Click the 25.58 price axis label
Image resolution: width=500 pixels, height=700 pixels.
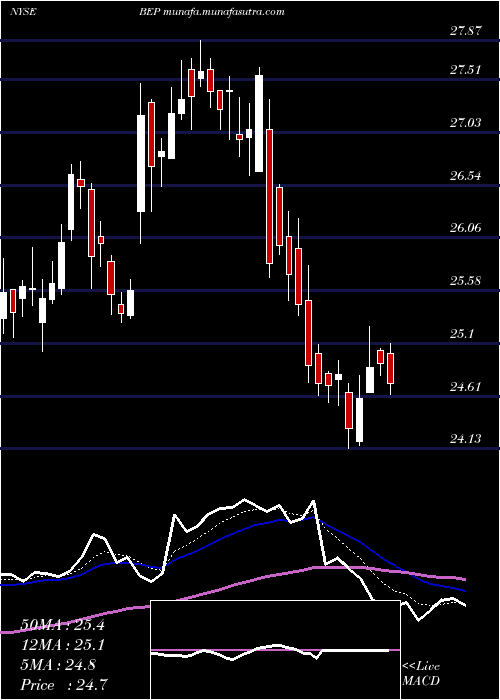click(x=466, y=281)
